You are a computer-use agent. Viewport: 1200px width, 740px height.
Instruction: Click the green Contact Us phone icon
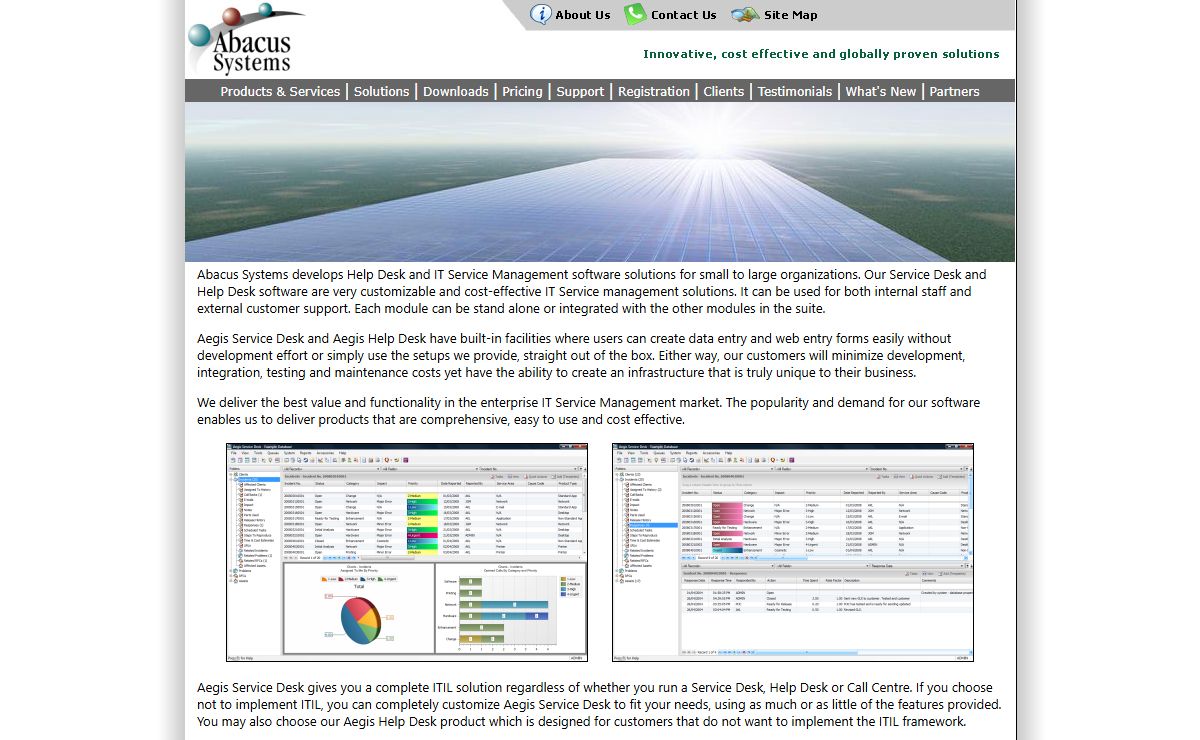tap(635, 14)
